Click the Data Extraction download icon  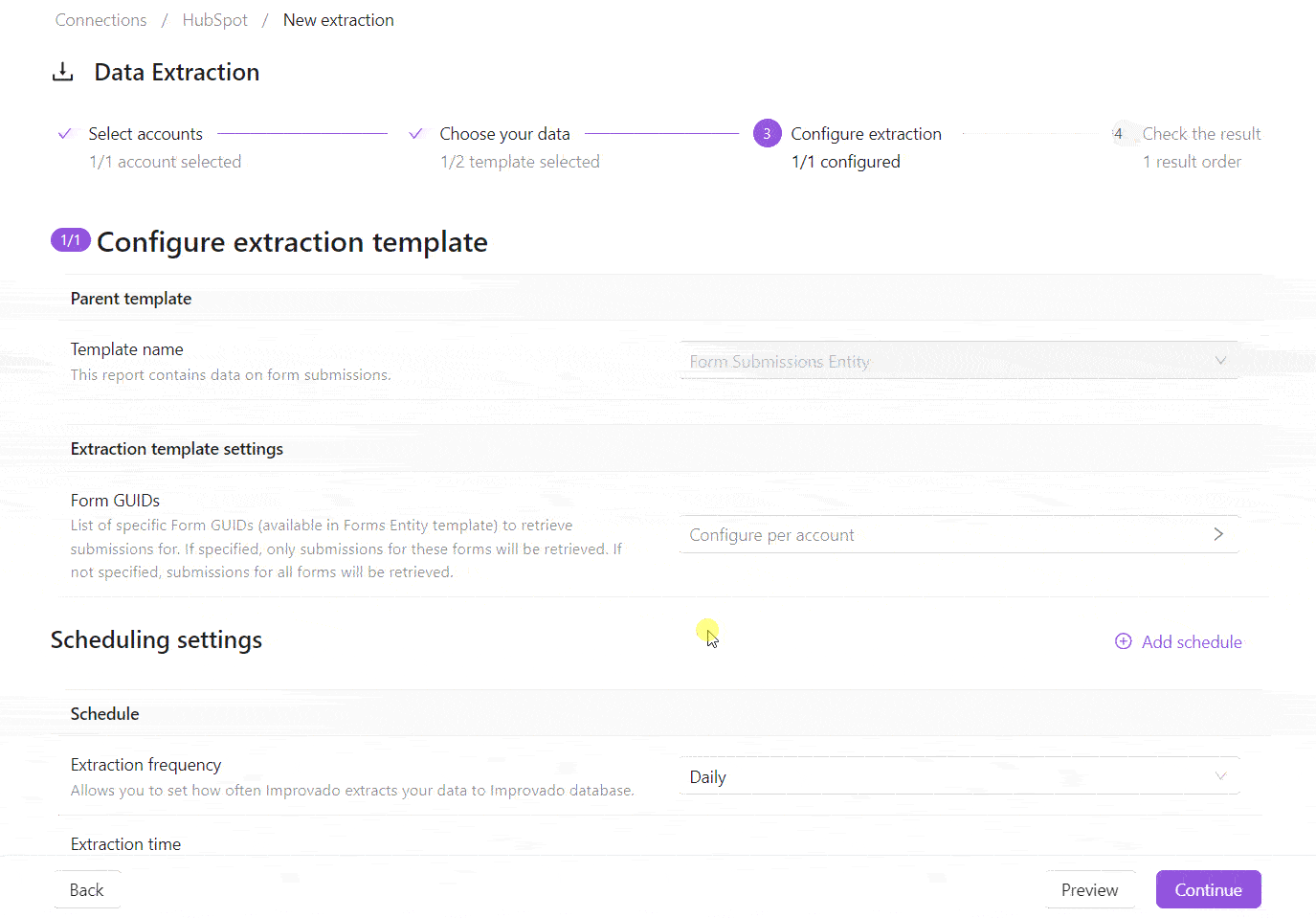(62, 72)
